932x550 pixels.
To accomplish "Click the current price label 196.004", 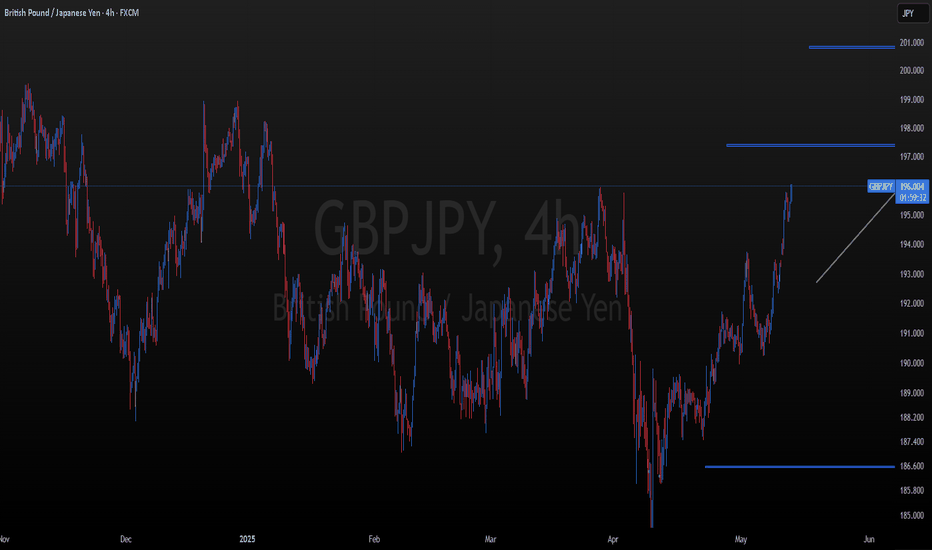I will (912, 187).
